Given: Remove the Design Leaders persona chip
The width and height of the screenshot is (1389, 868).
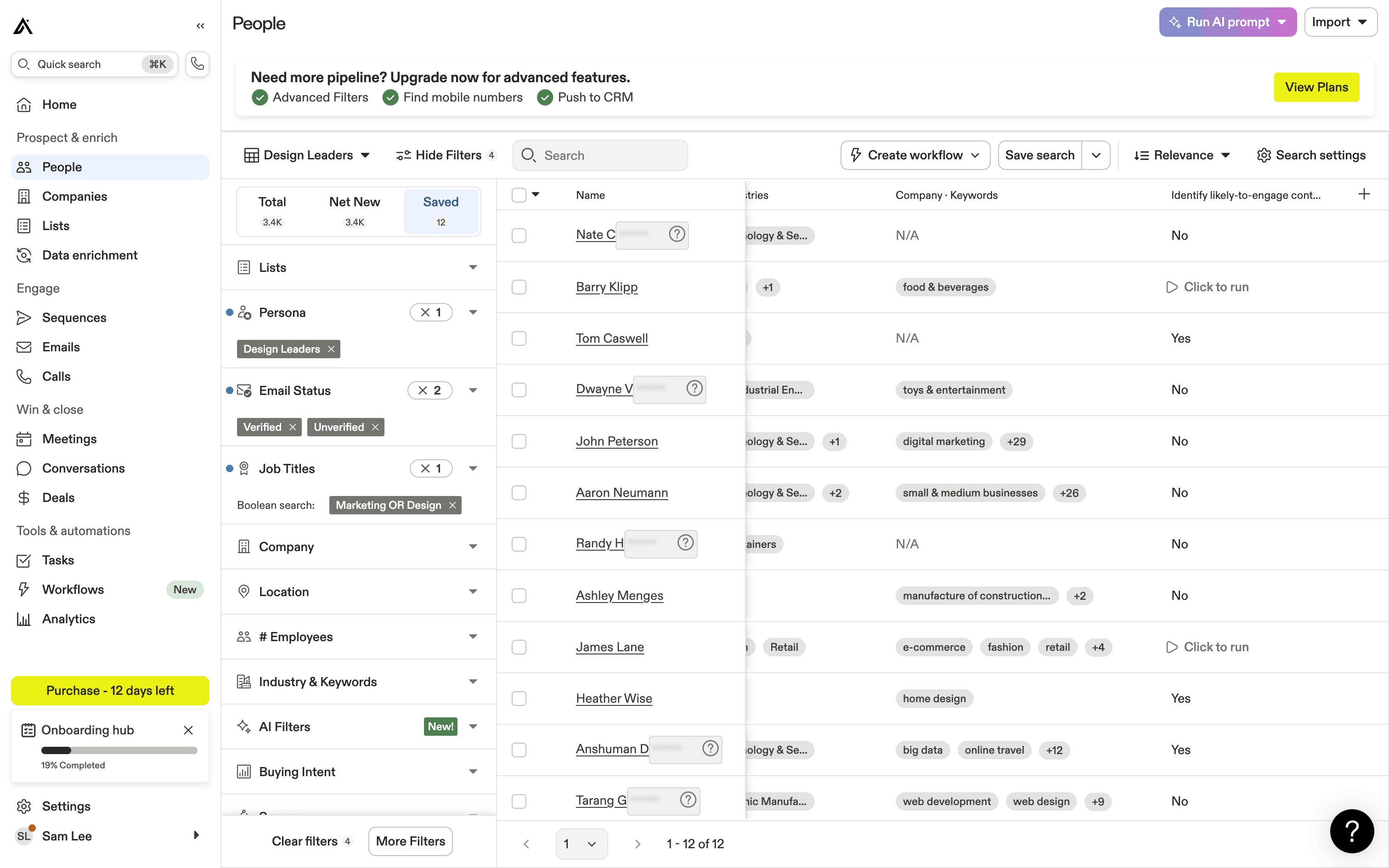Looking at the screenshot, I should point(331,349).
